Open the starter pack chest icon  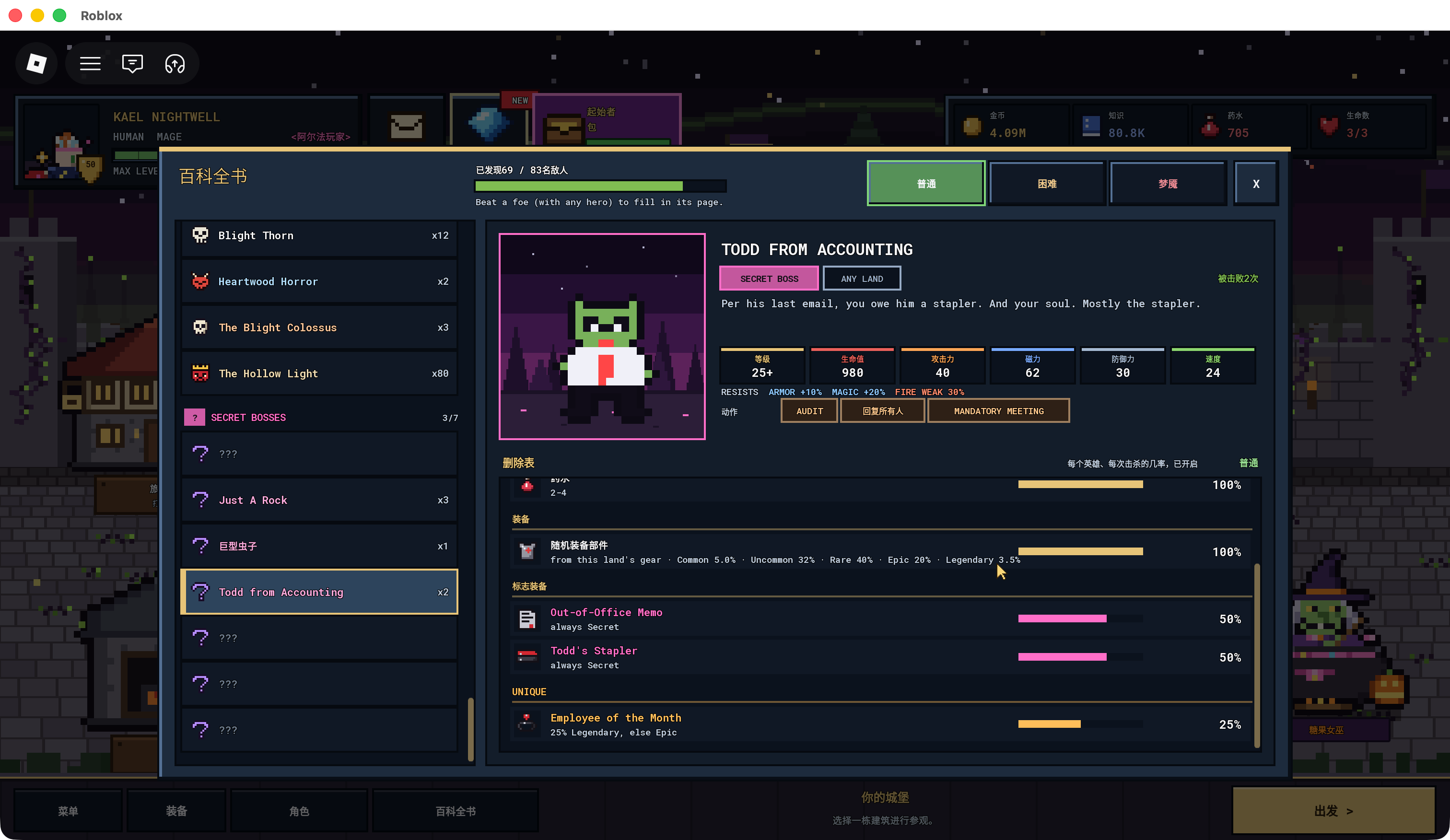click(x=563, y=129)
